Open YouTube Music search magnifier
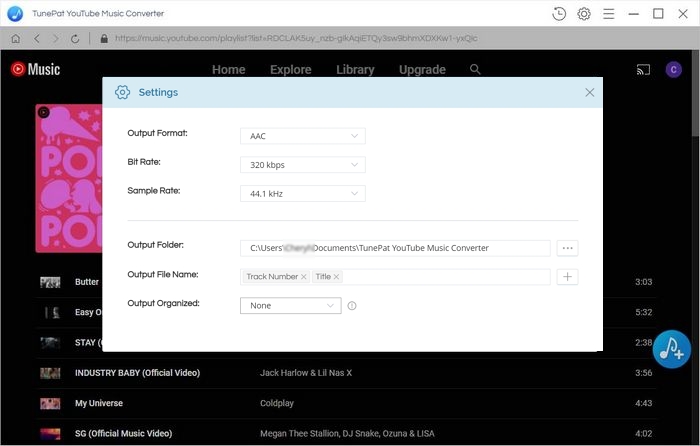Screen dimensions: 700x446 [475, 69]
